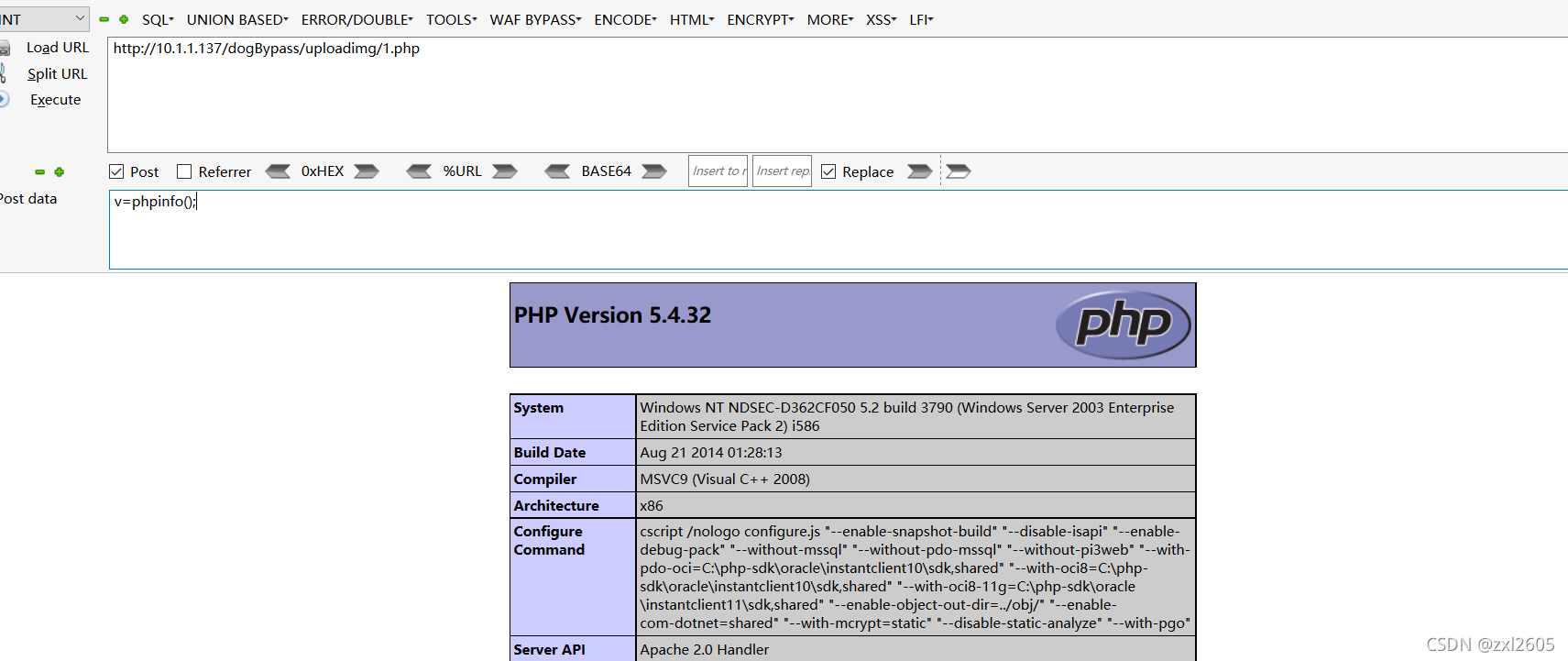1568x661 pixels.
Task: Click the second Insert replacing field
Action: [782, 171]
